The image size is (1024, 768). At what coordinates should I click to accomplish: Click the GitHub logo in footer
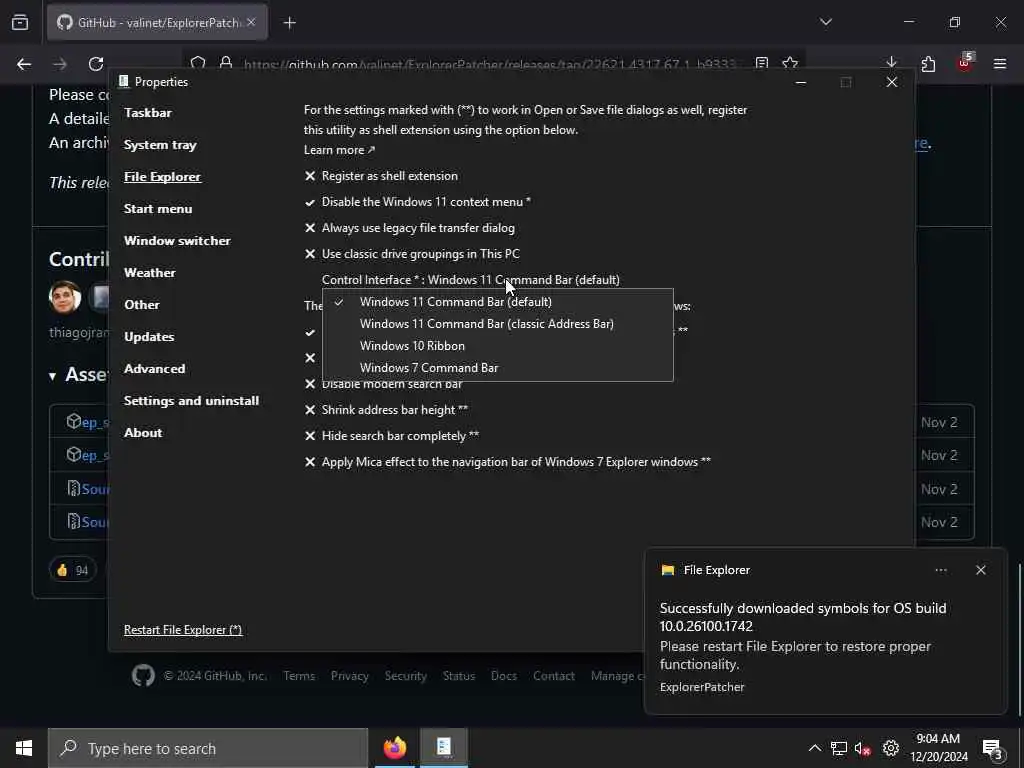click(x=144, y=675)
